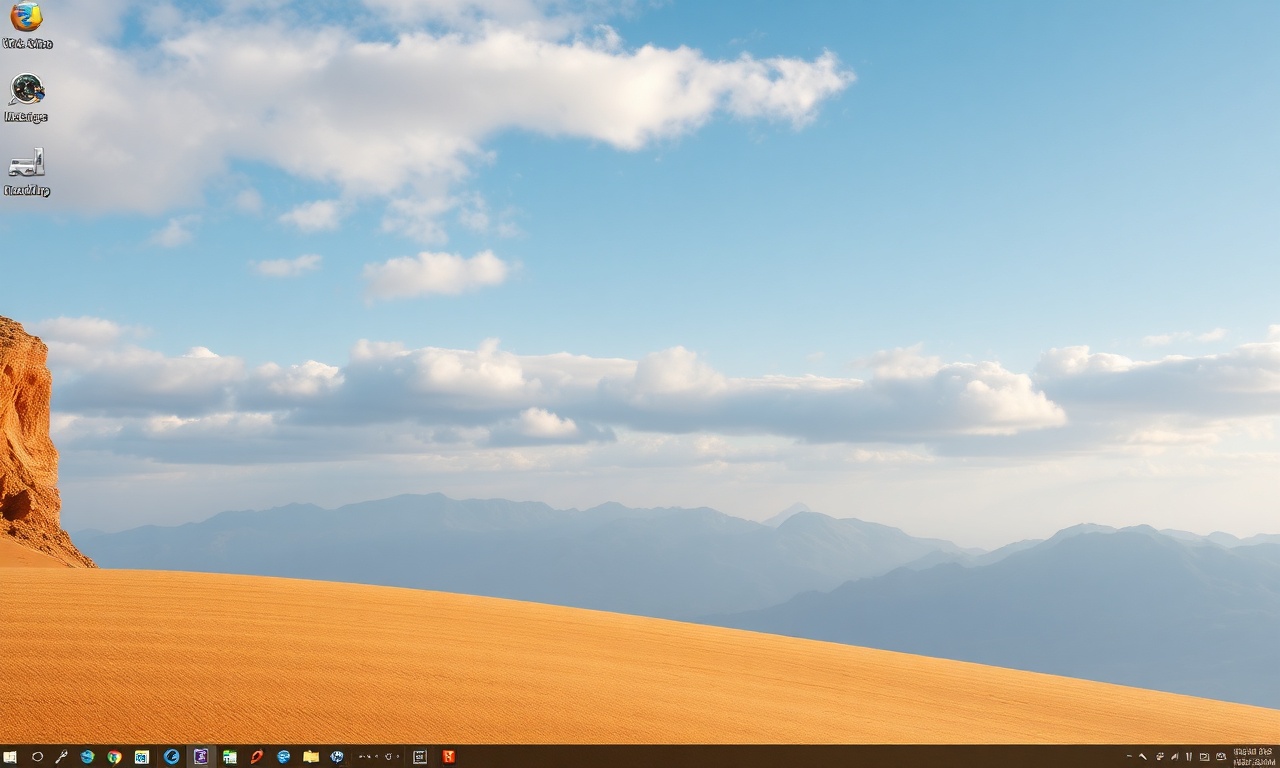
Task: Open the network signal tray icon
Action: [x=1175, y=757]
